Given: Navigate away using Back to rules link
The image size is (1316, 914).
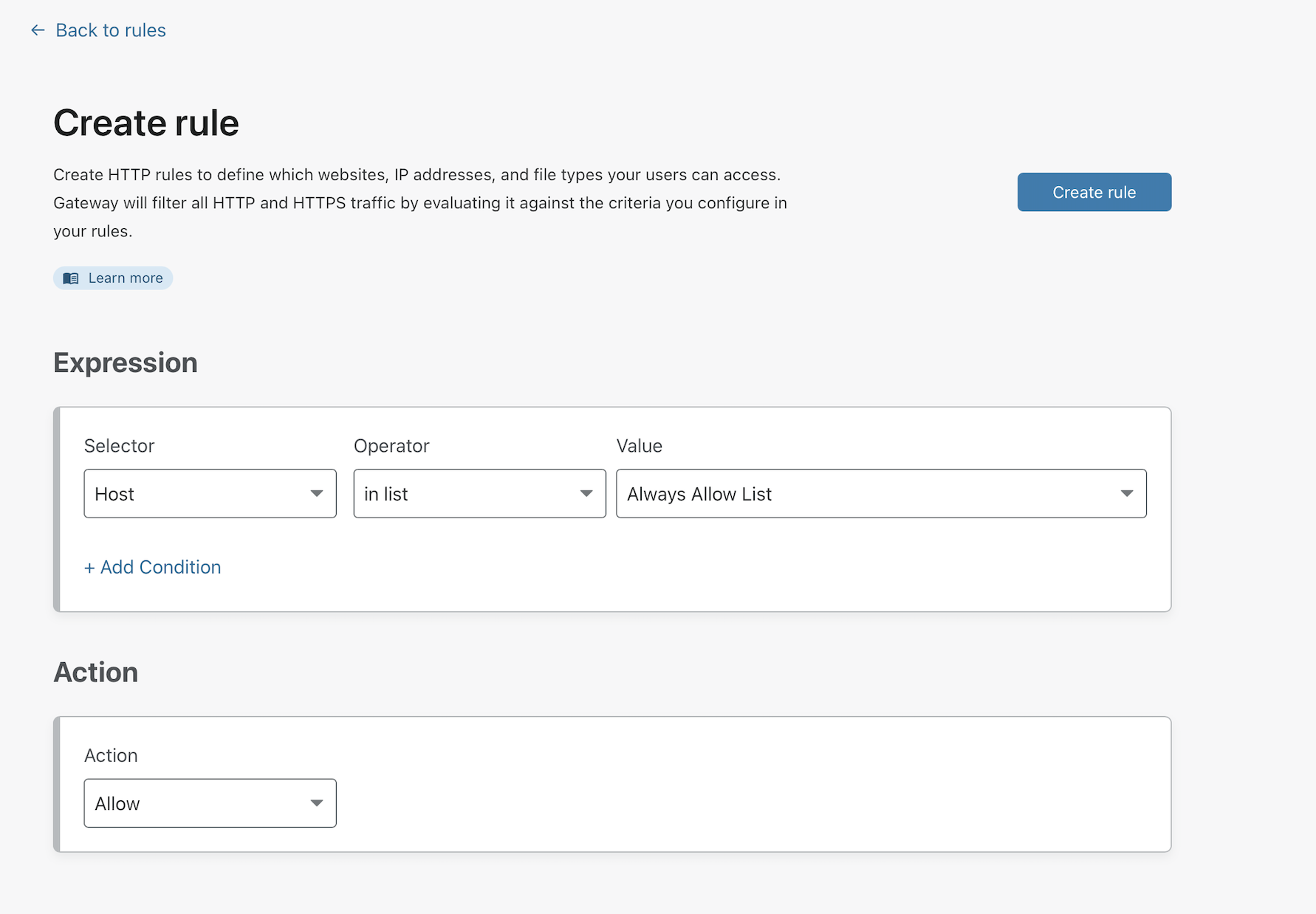Looking at the screenshot, I should 109,30.
